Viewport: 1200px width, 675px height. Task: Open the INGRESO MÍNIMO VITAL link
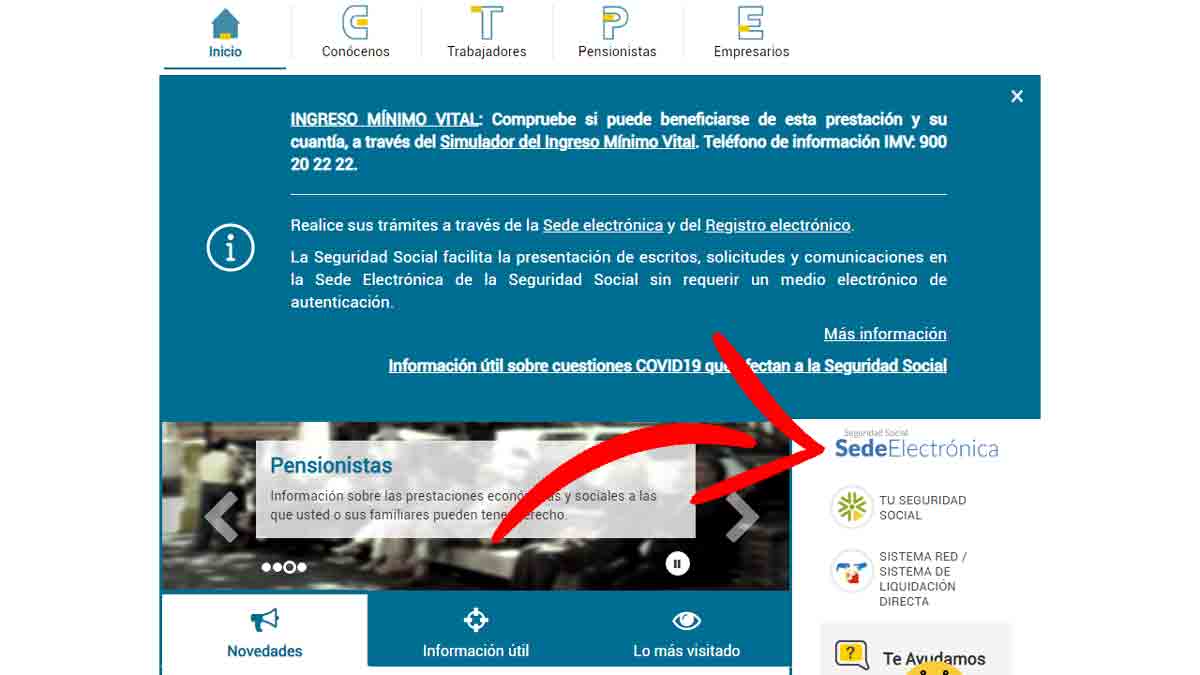(385, 119)
